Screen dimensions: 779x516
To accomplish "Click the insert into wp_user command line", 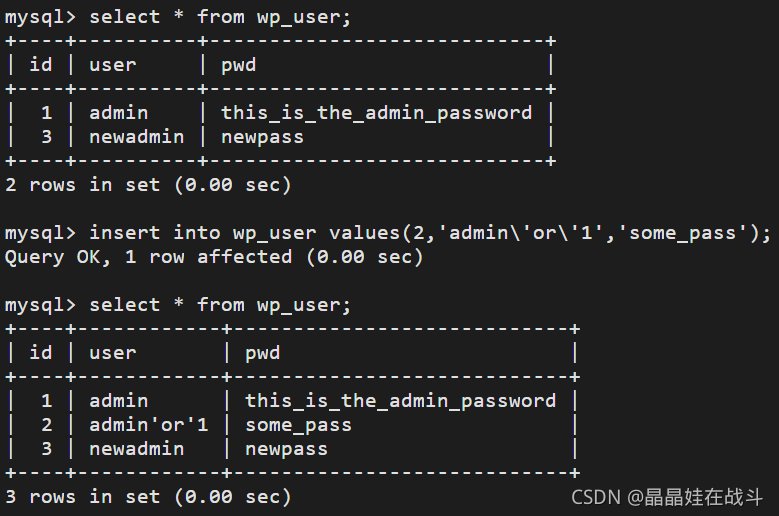I will 430,233.
